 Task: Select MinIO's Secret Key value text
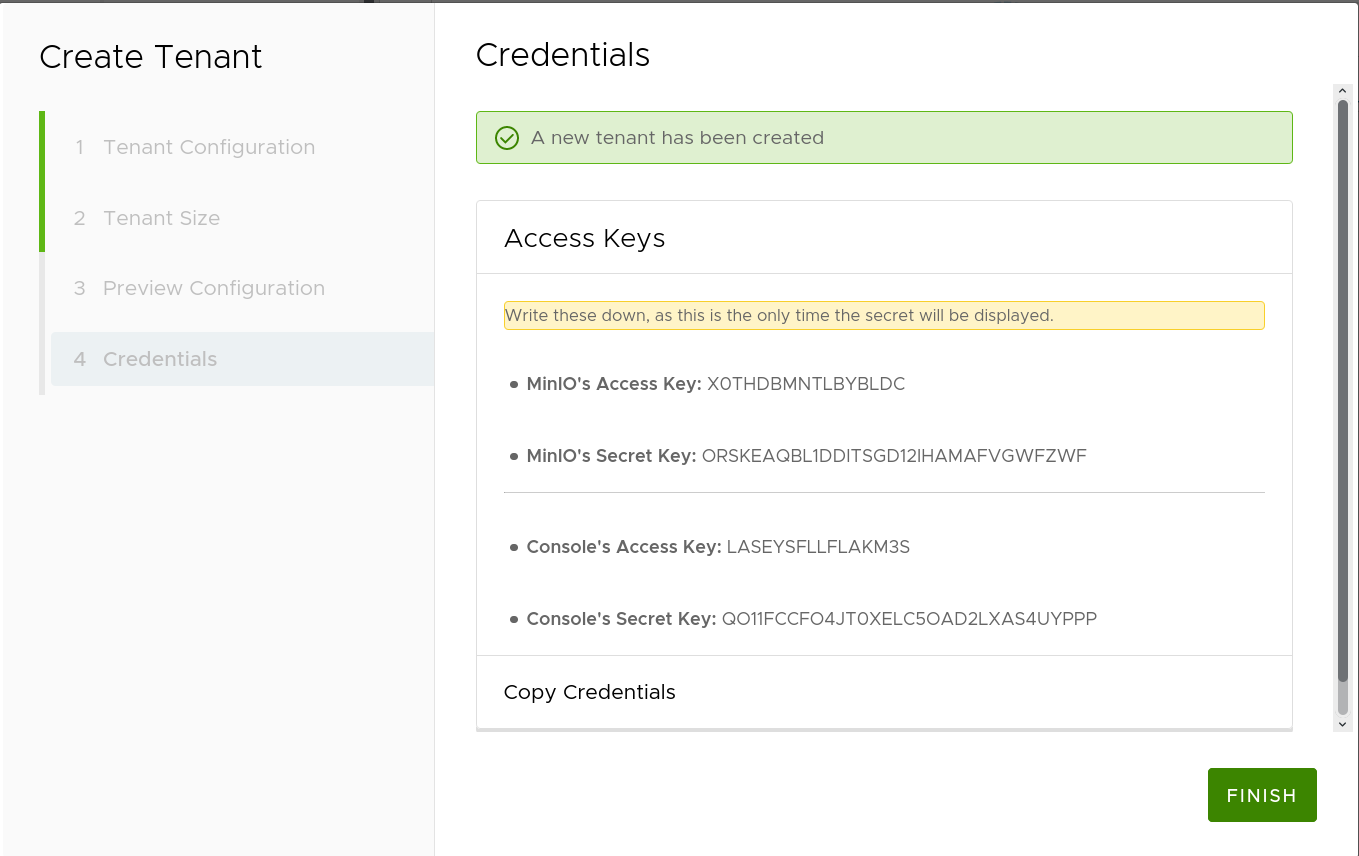(893, 455)
